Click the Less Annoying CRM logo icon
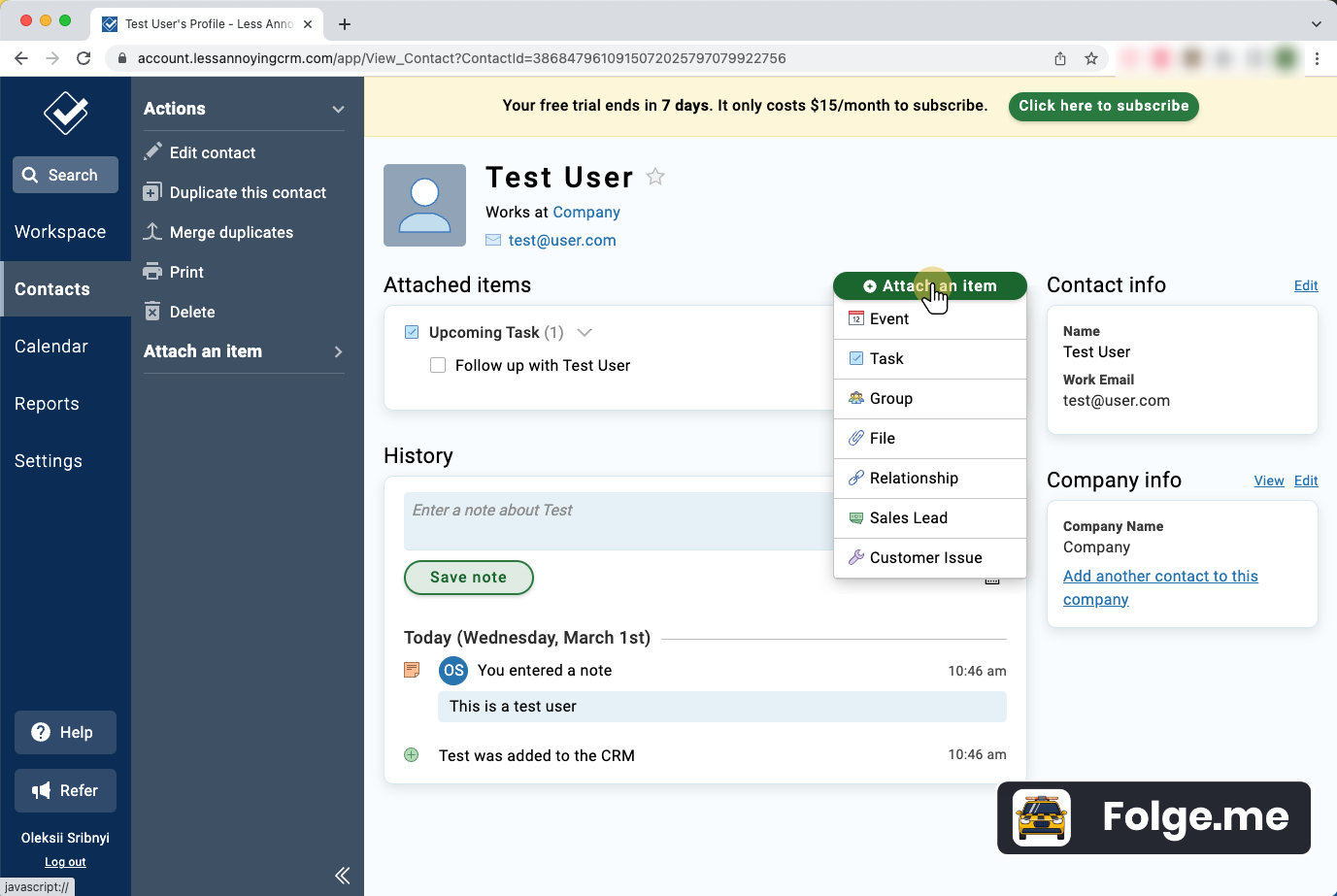 point(65,114)
